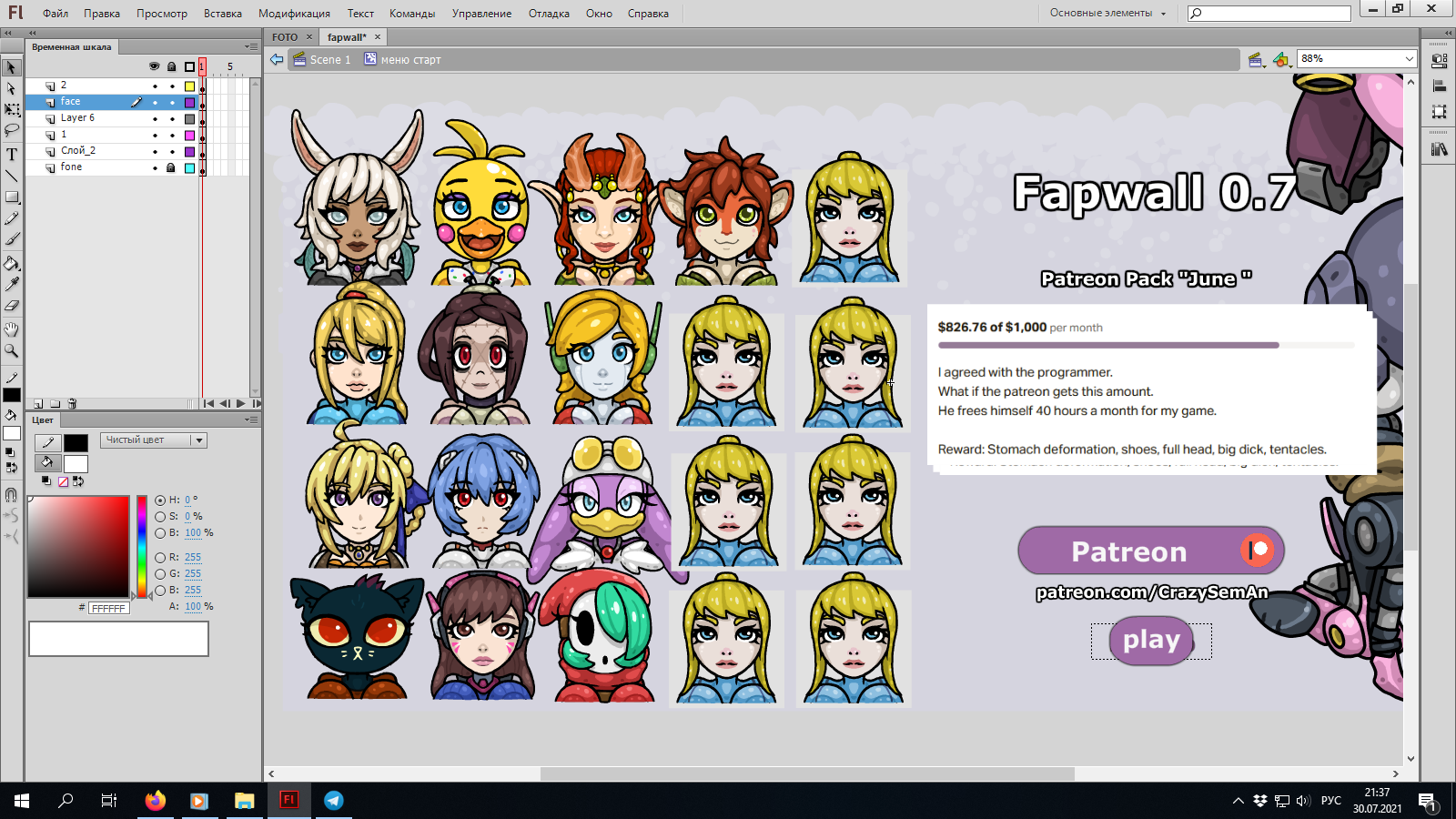1456x819 pixels.
Task: Open the 'Справка' menu
Action: click(648, 14)
